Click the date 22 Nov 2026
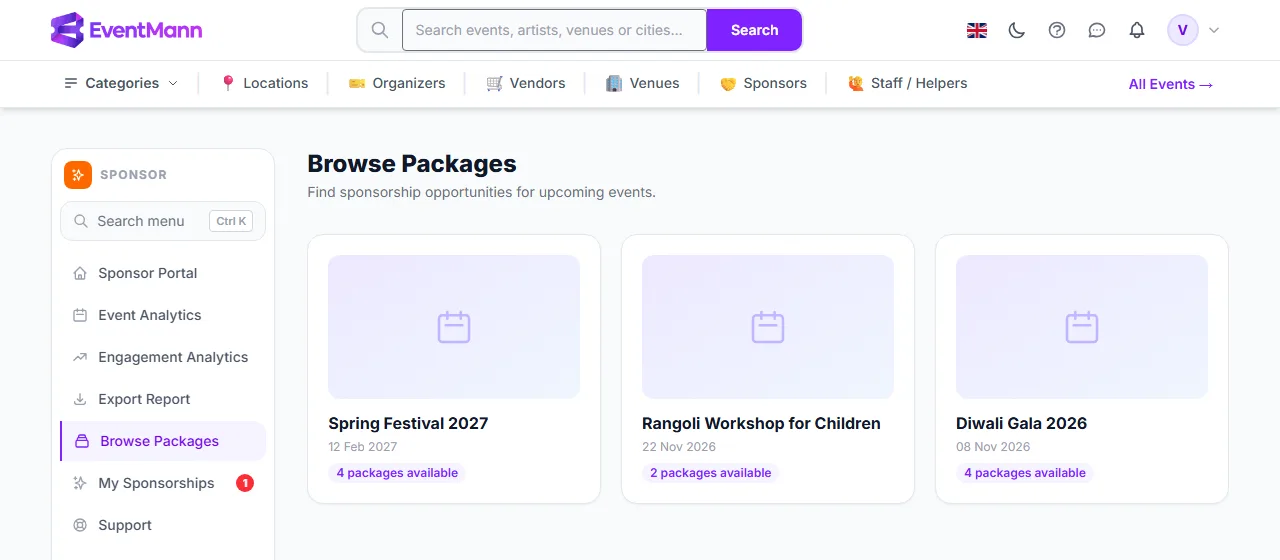The width and height of the screenshot is (1280, 560). click(679, 447)
